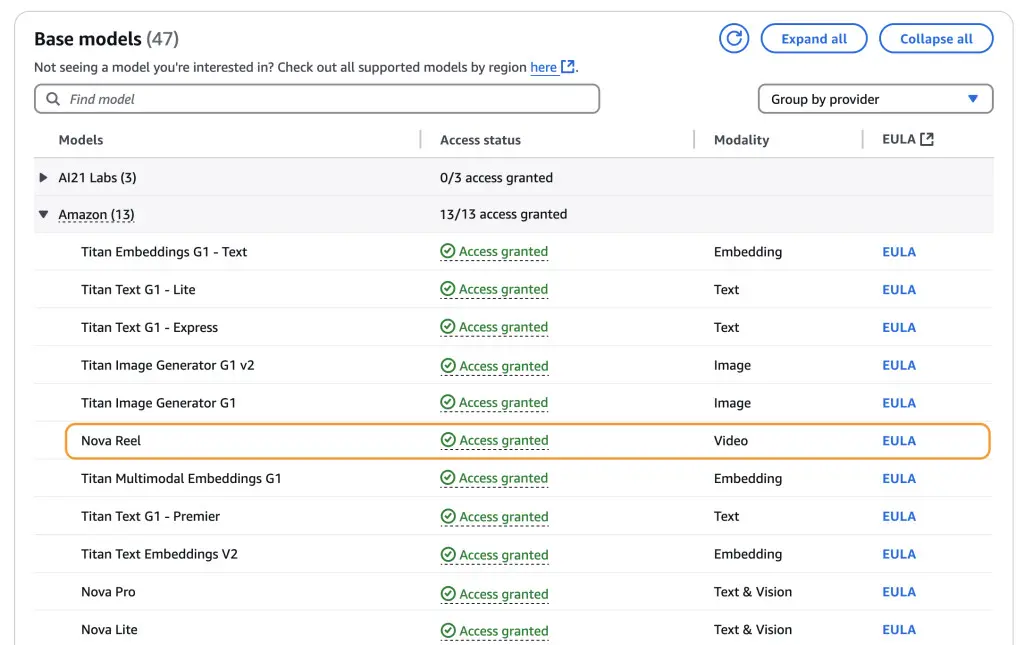
Task: Click green check icon for Nova Pro
Action: click(448, 593)
